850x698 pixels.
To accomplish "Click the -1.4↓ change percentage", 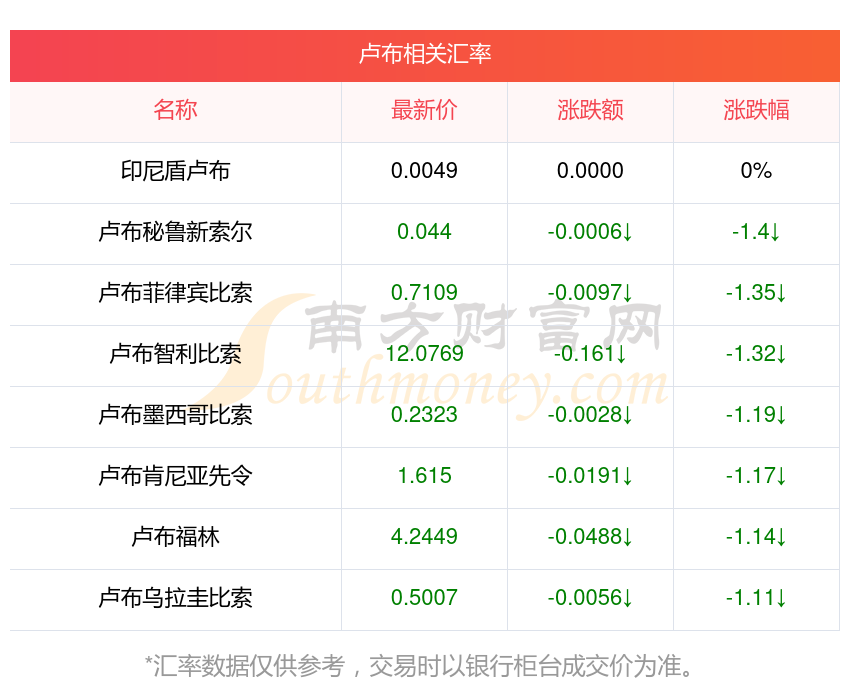I will point(756,232).
